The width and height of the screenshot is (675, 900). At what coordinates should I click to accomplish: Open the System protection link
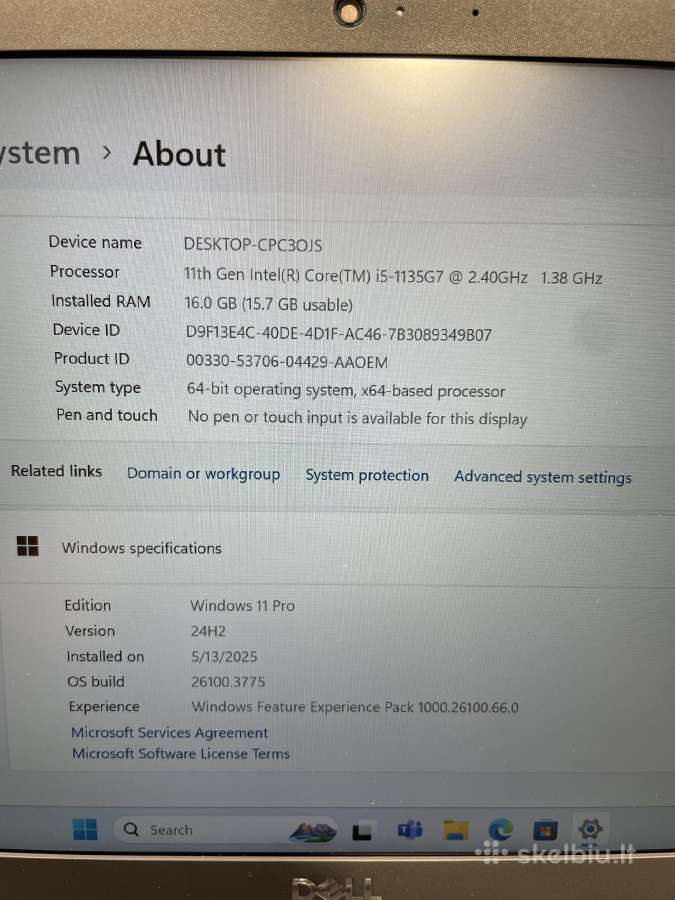coord(367,475)
